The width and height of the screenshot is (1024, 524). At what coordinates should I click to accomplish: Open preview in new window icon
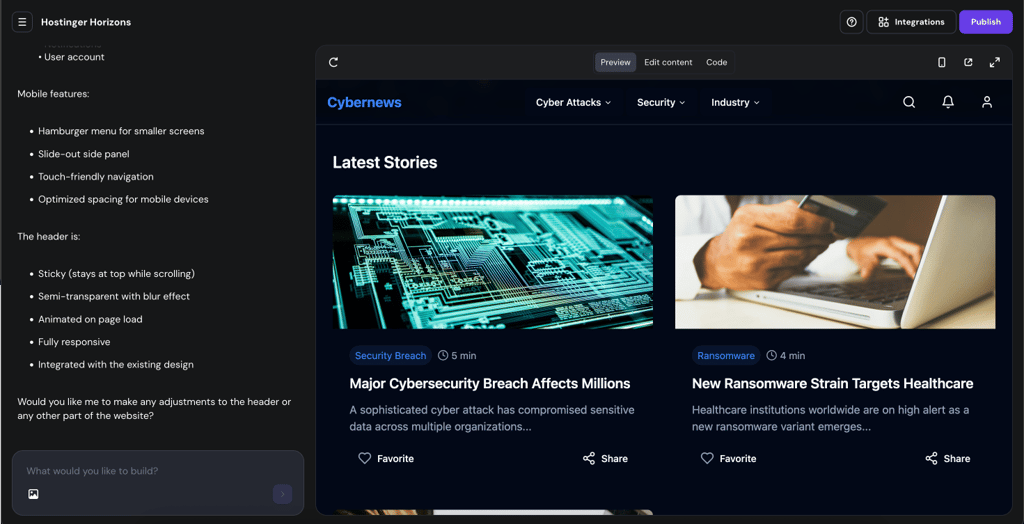(968, 62)
